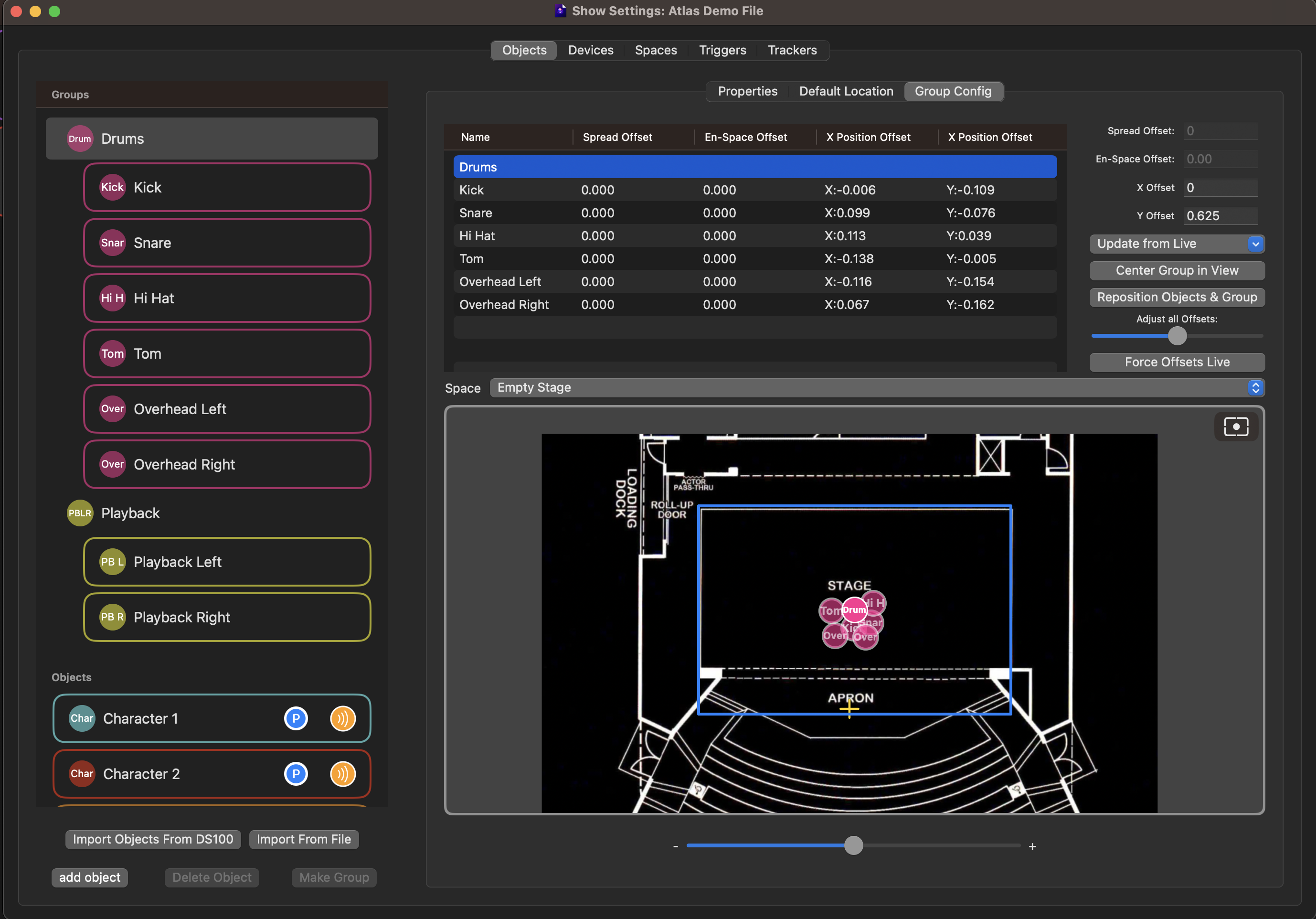1316x919 pixels.
Task: Click the orange sound icon on Character 2
Action: [x=343, y=774]
